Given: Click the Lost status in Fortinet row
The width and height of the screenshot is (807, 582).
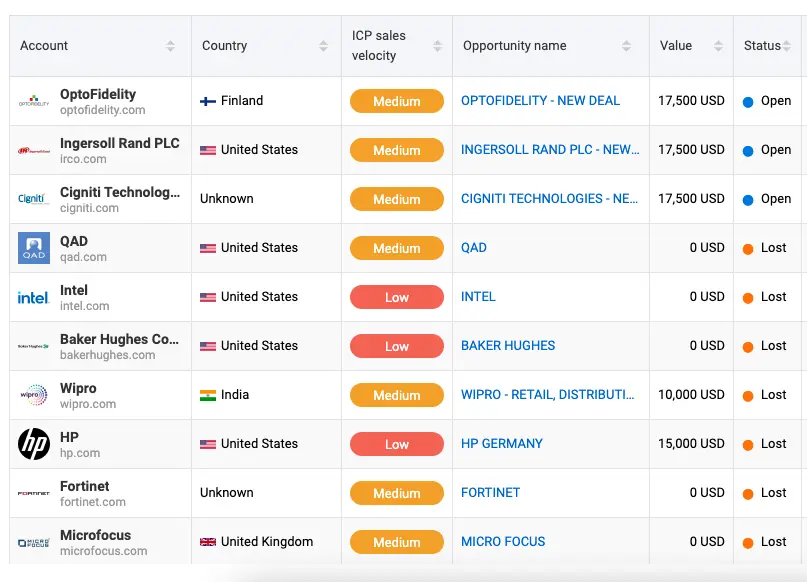Looking at the screenshot, I should point(765,493).
